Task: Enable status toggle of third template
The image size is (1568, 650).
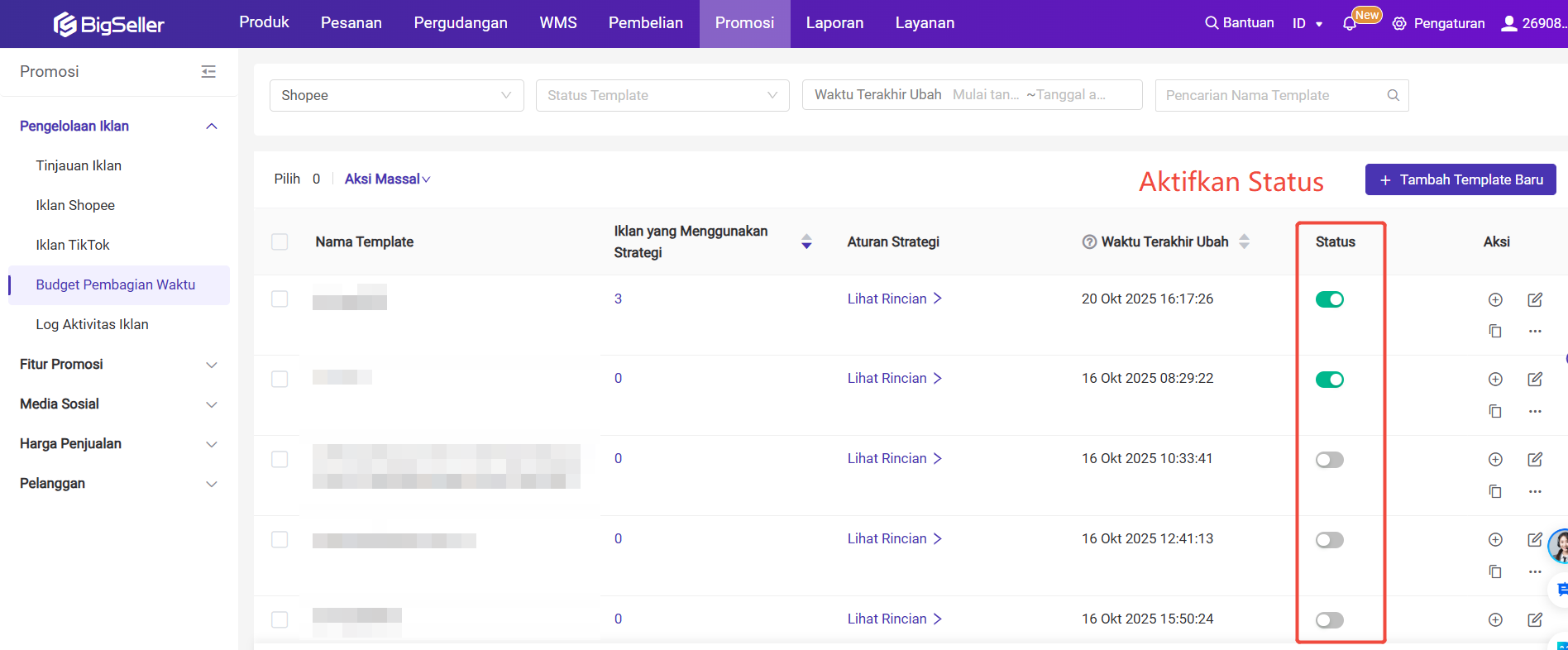Action: 1330,459
